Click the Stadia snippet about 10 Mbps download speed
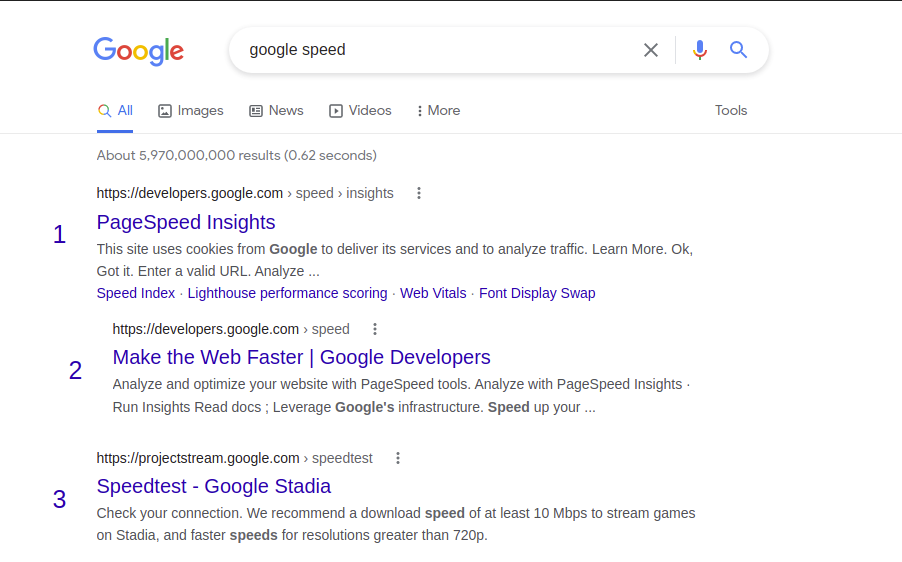 (396, 524)
